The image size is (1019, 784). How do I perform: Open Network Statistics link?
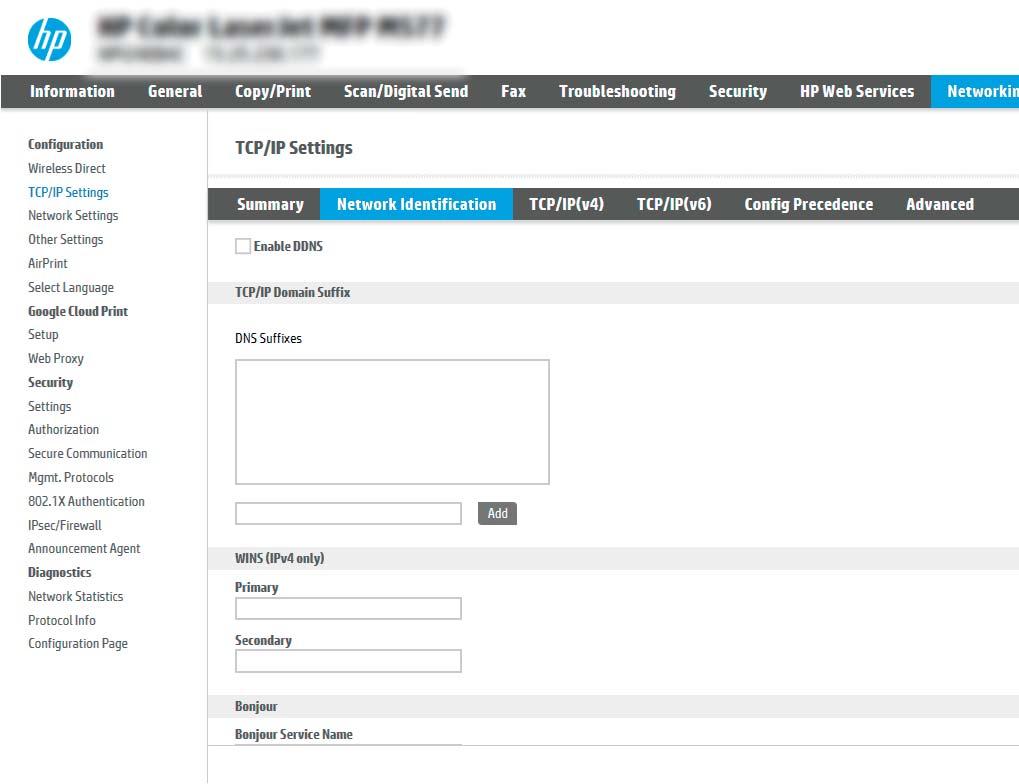(x=75, y=597)
